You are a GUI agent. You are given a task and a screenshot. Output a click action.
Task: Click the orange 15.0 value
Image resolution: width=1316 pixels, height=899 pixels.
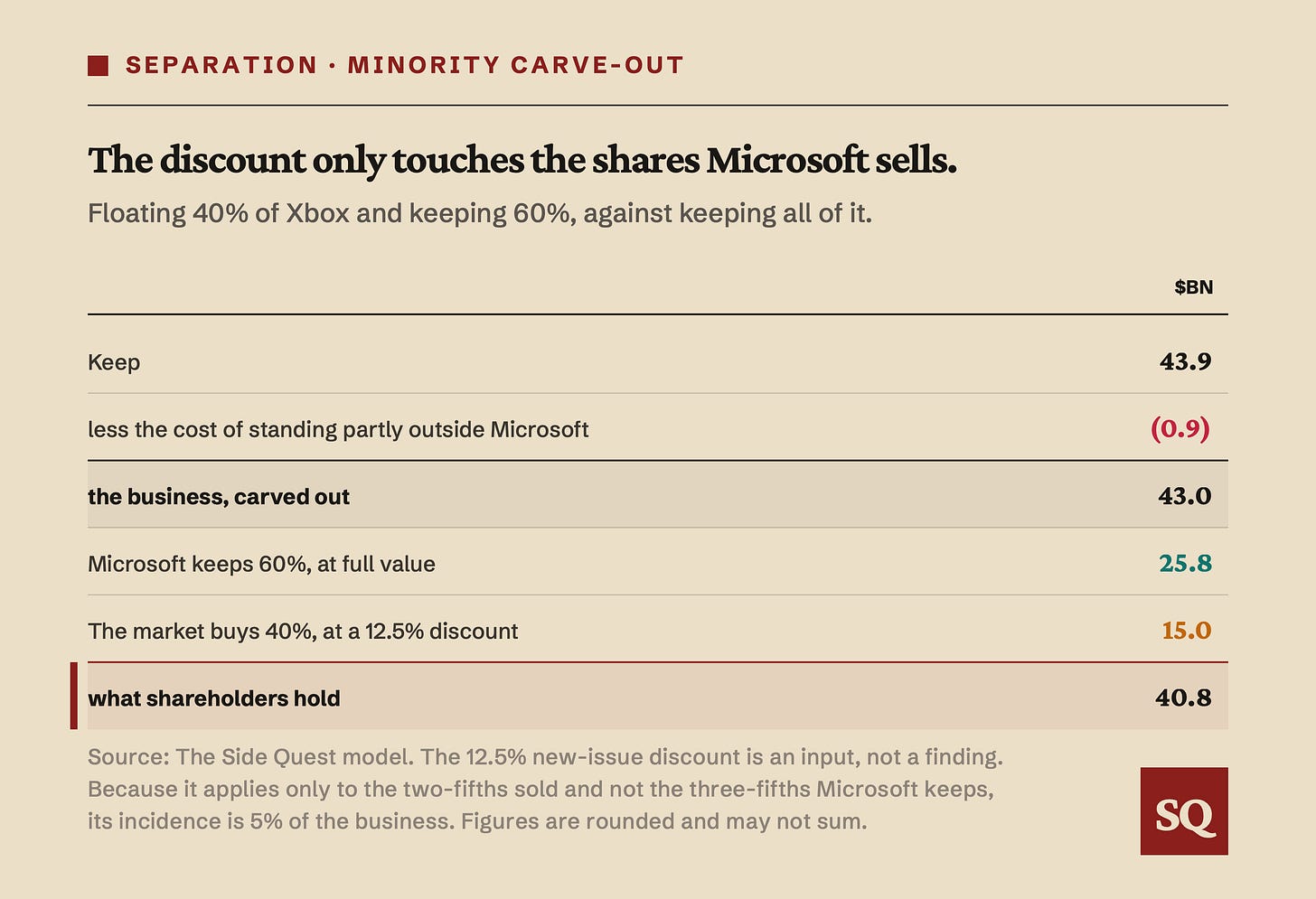tap(1186, 631)
